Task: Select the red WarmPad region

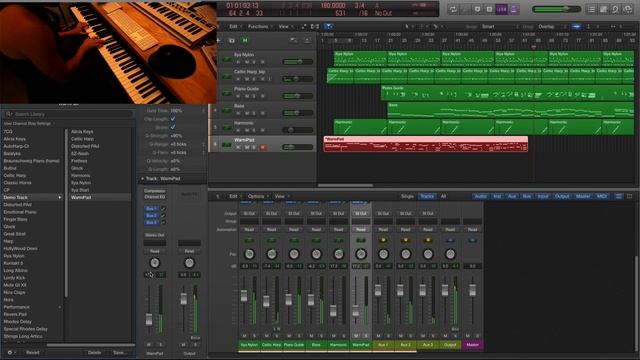Action: [x=426, y=144]
